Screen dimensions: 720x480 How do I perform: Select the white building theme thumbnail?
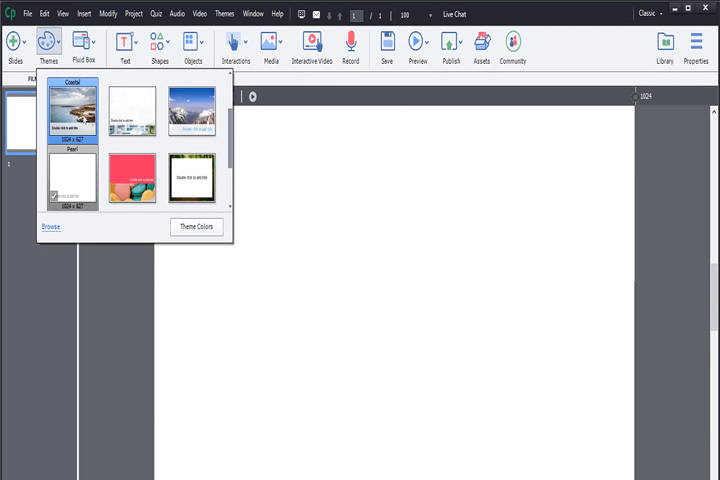(132, 111)
